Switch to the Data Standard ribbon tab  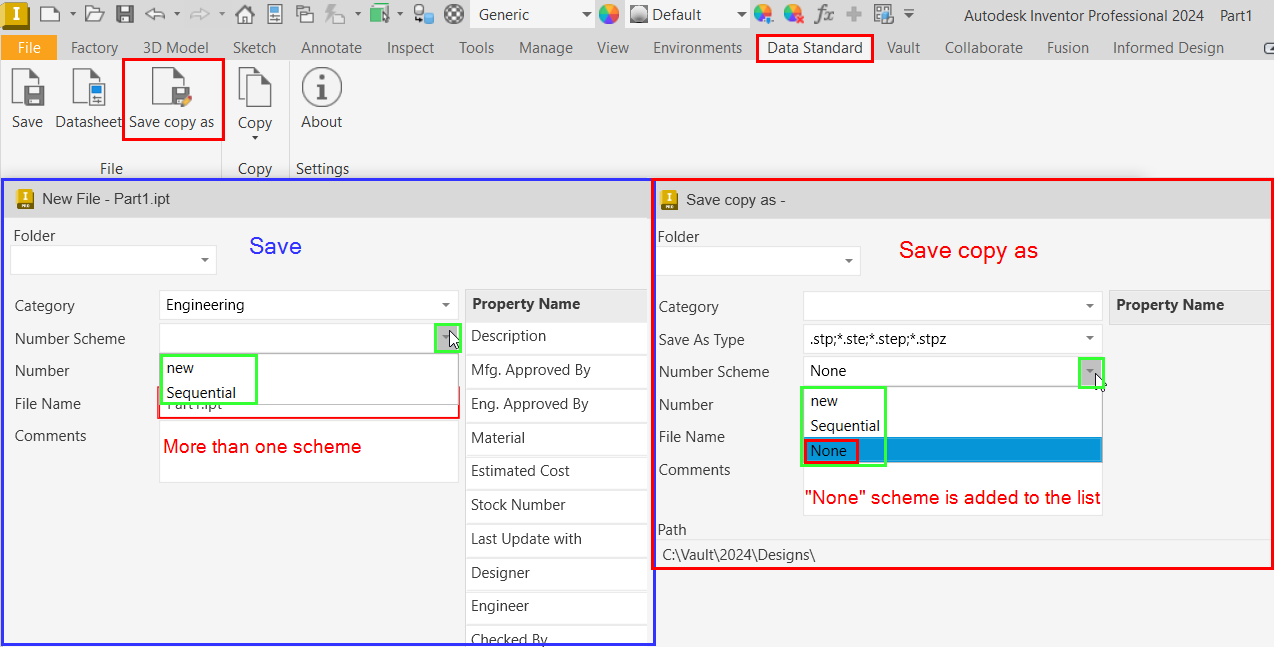point(814,47)
